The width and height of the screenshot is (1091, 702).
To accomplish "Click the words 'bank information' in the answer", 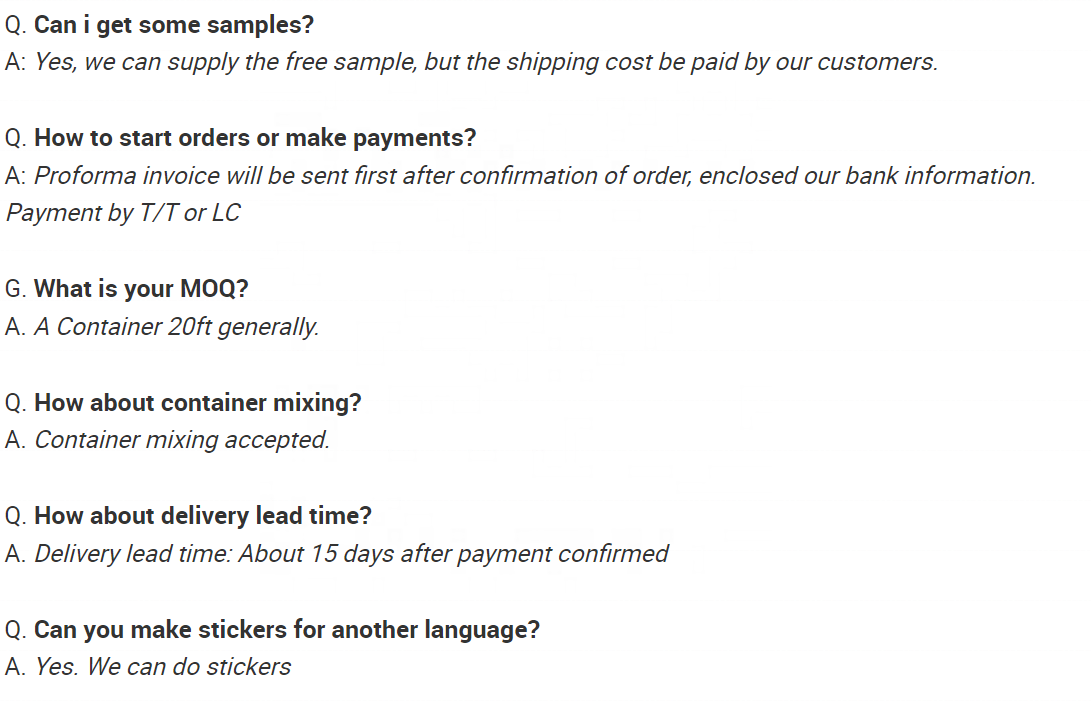I will tap(940, 175).
